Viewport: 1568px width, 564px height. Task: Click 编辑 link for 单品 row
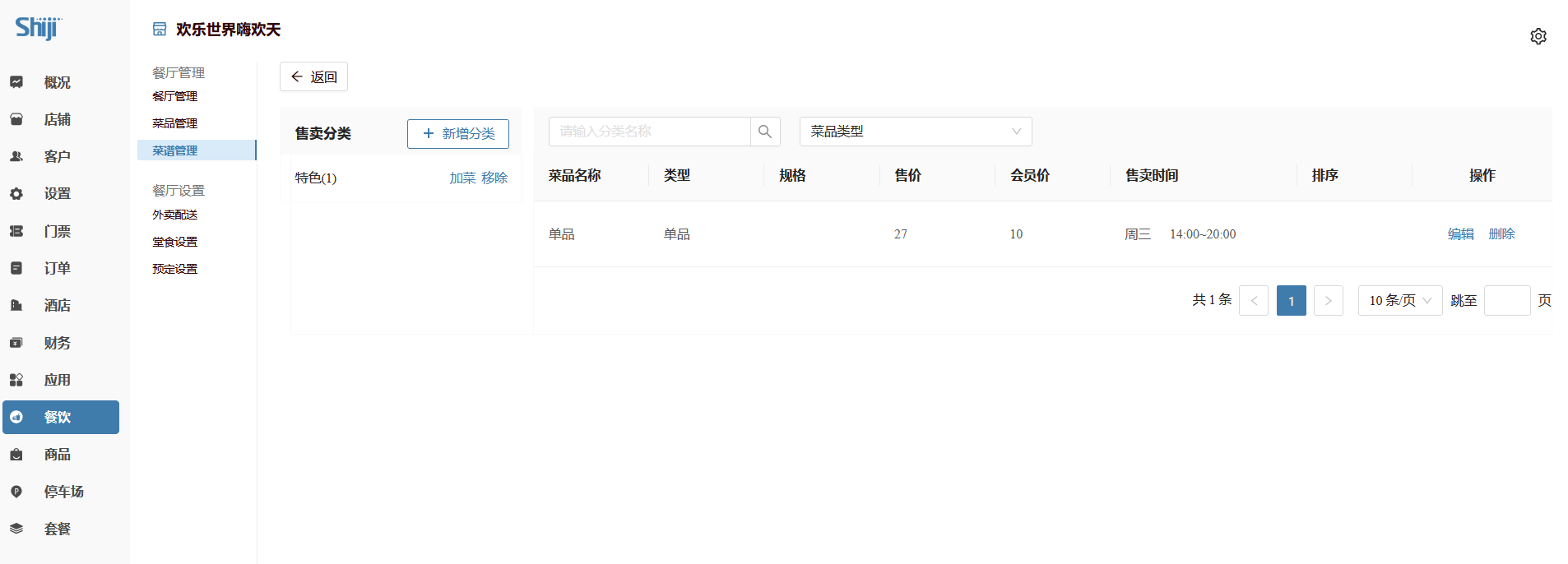click(x=1460, y=234)
